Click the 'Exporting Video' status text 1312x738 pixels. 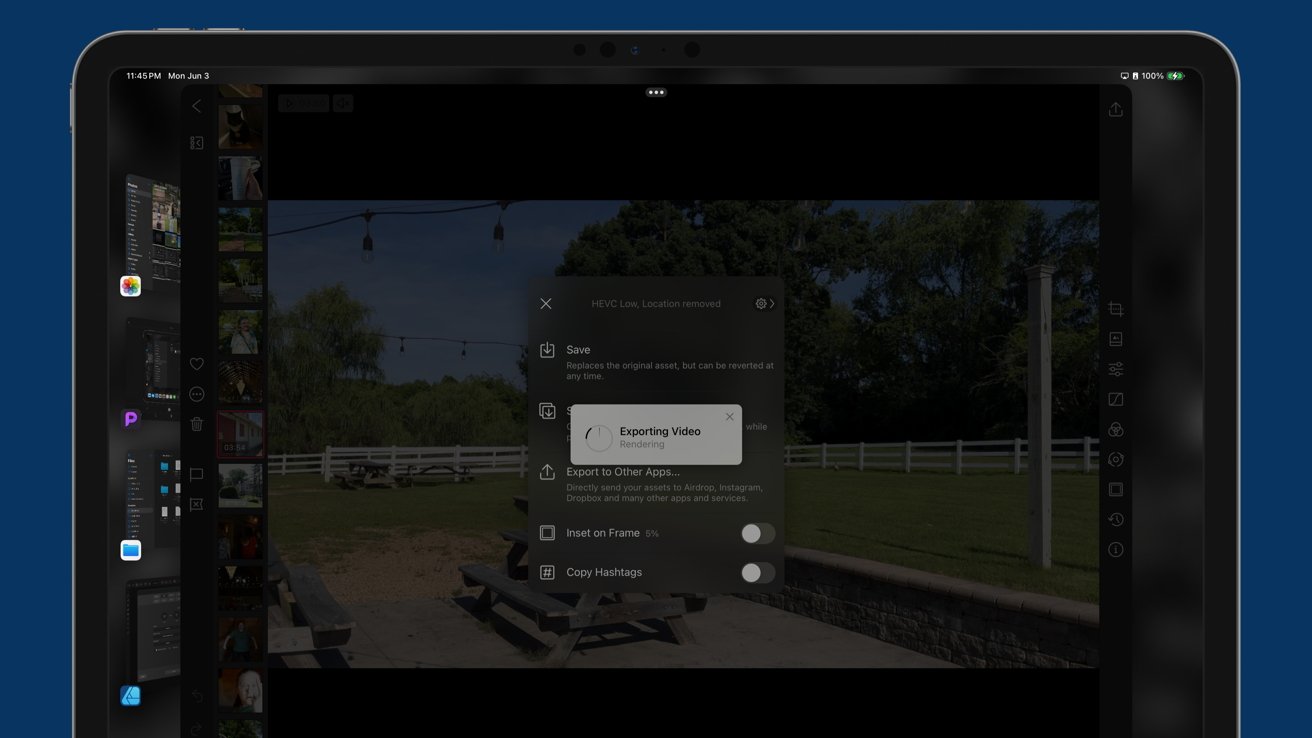(x=660, y=431)
